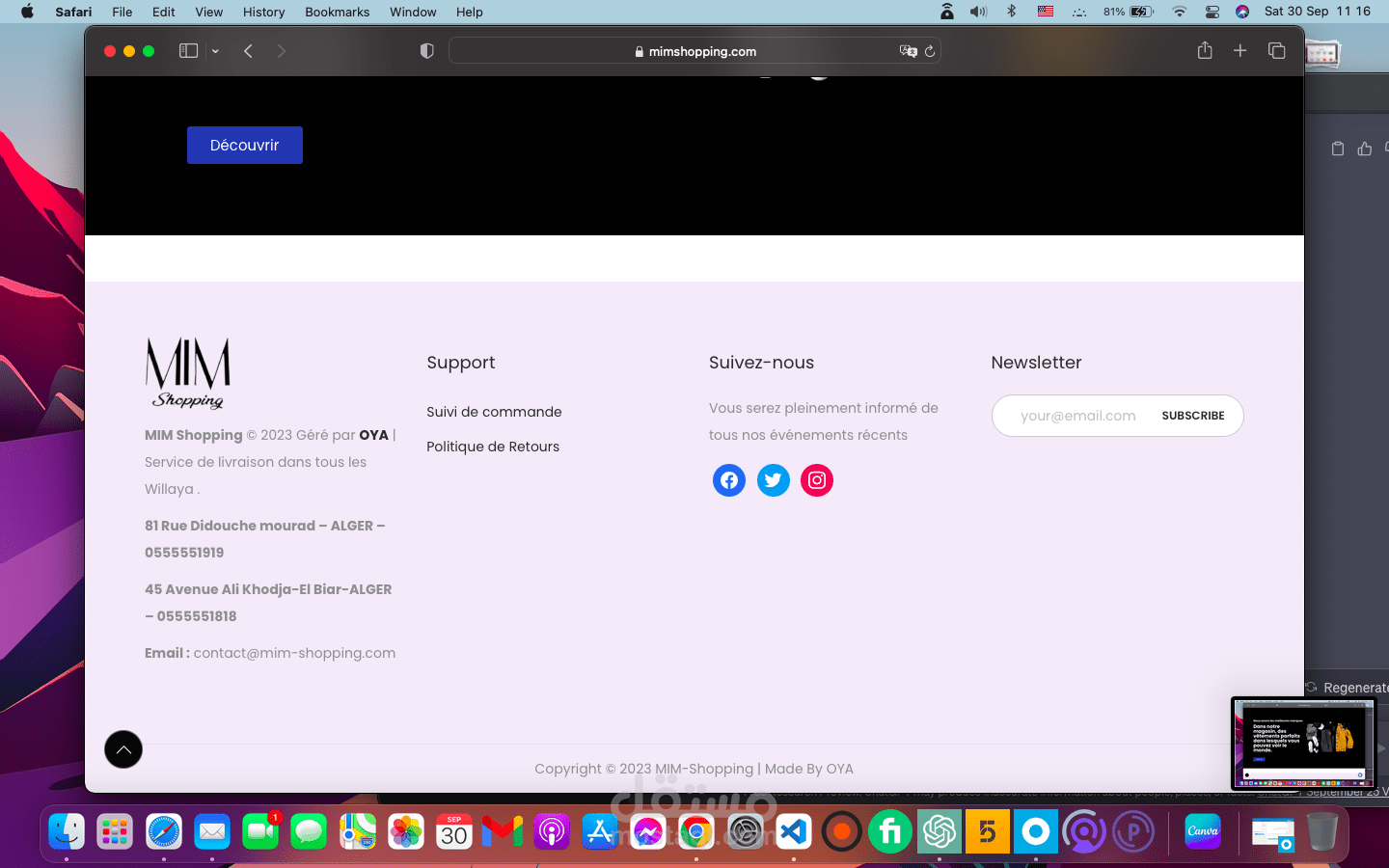Open the History menu
Image resolution: width=1389 pixels, height=868 pixels.
[264, 12]
